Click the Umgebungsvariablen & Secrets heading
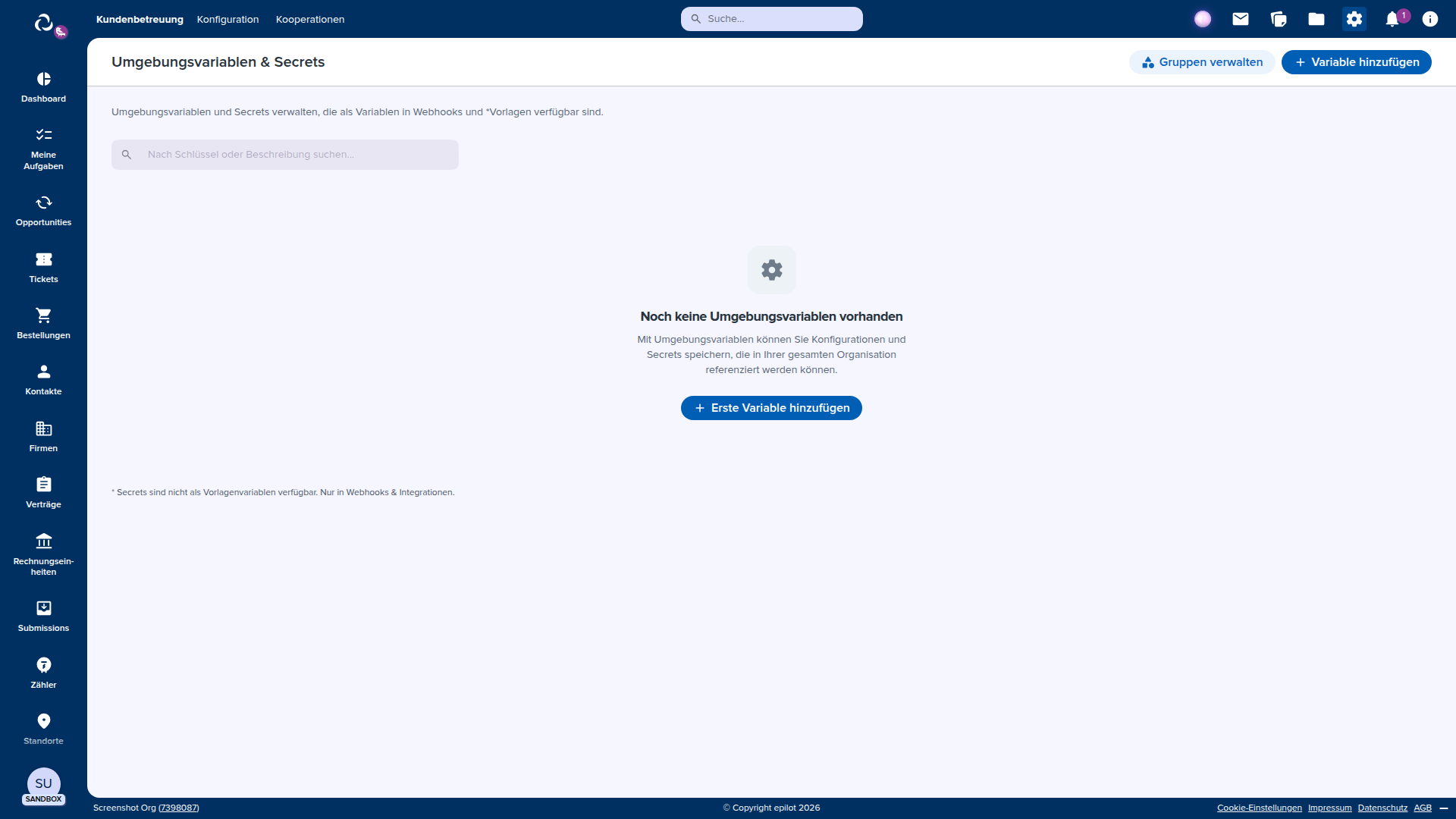Screen dimensions: 1456x819 tap(218, 62)
